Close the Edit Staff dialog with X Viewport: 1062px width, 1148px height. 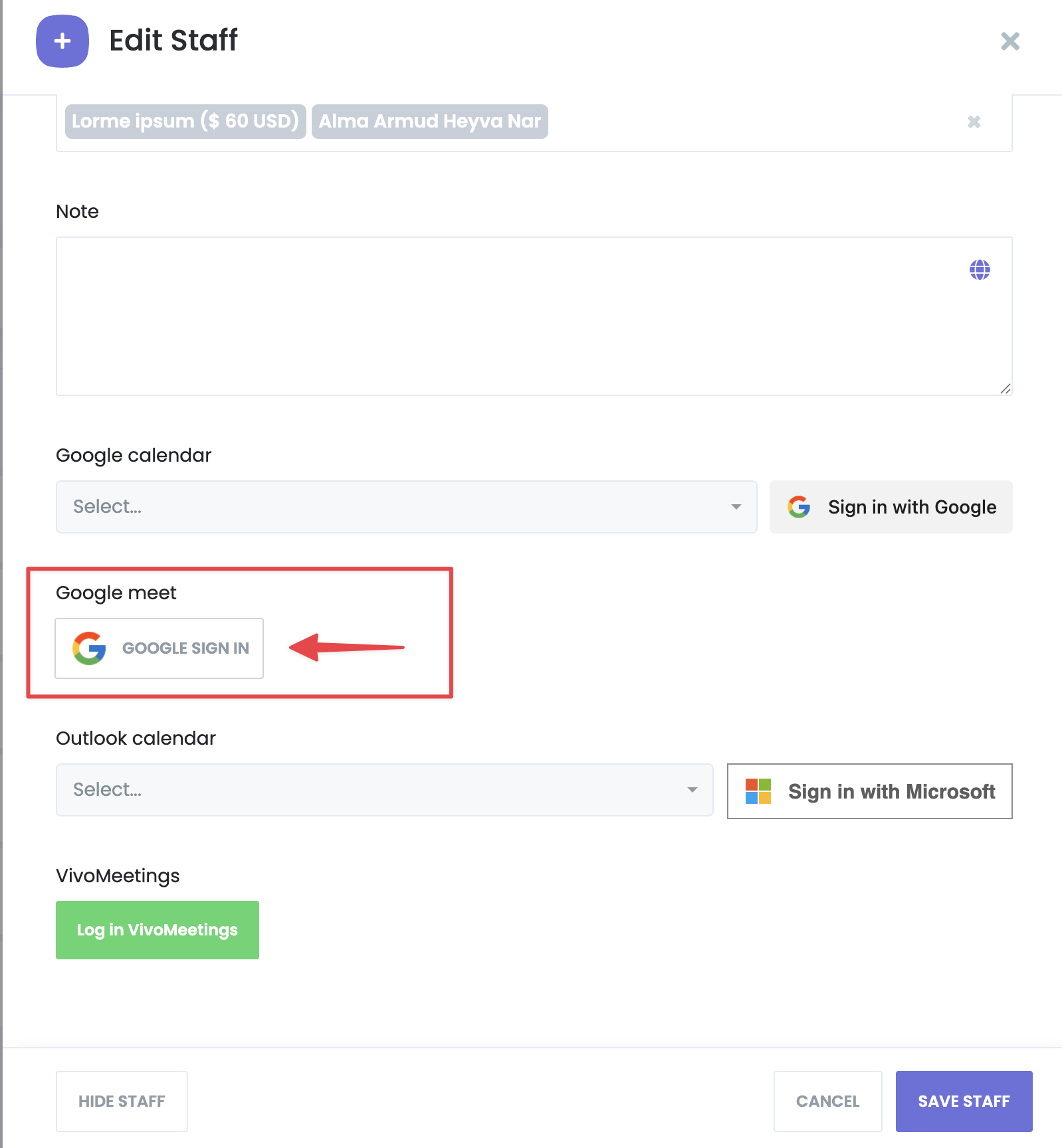point(1010,41)
